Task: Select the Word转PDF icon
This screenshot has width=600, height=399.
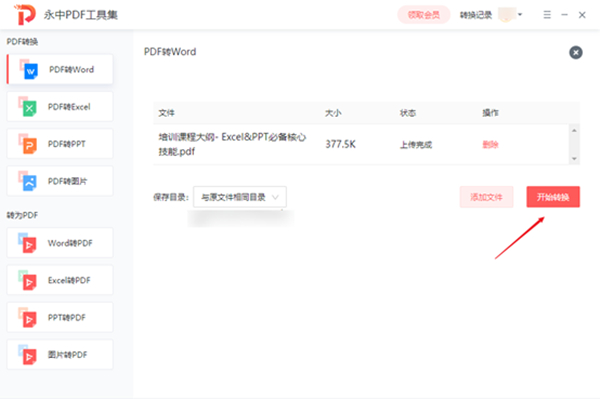Action: [28, 243]
